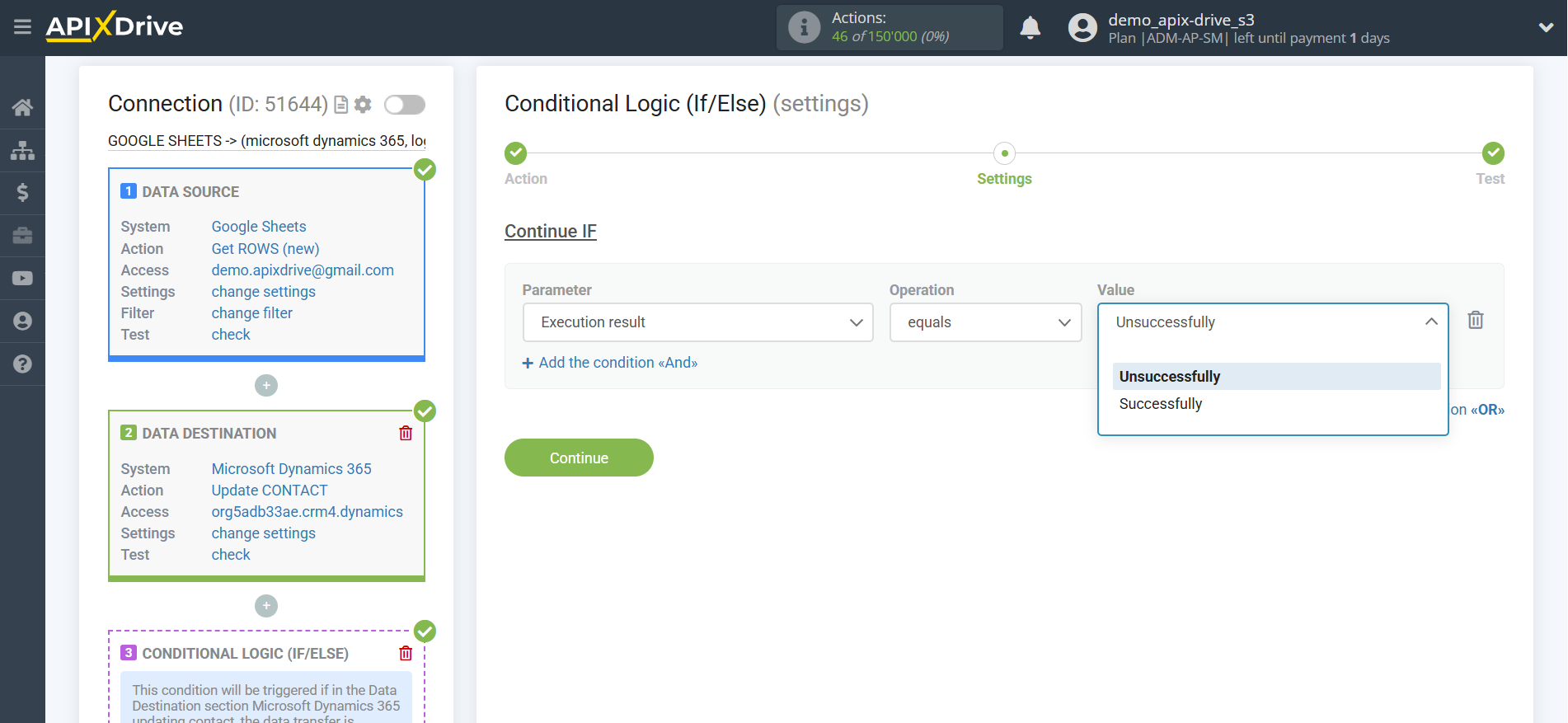Open the Get ROWS (new) action link
1568x723 pixels.
265,249
